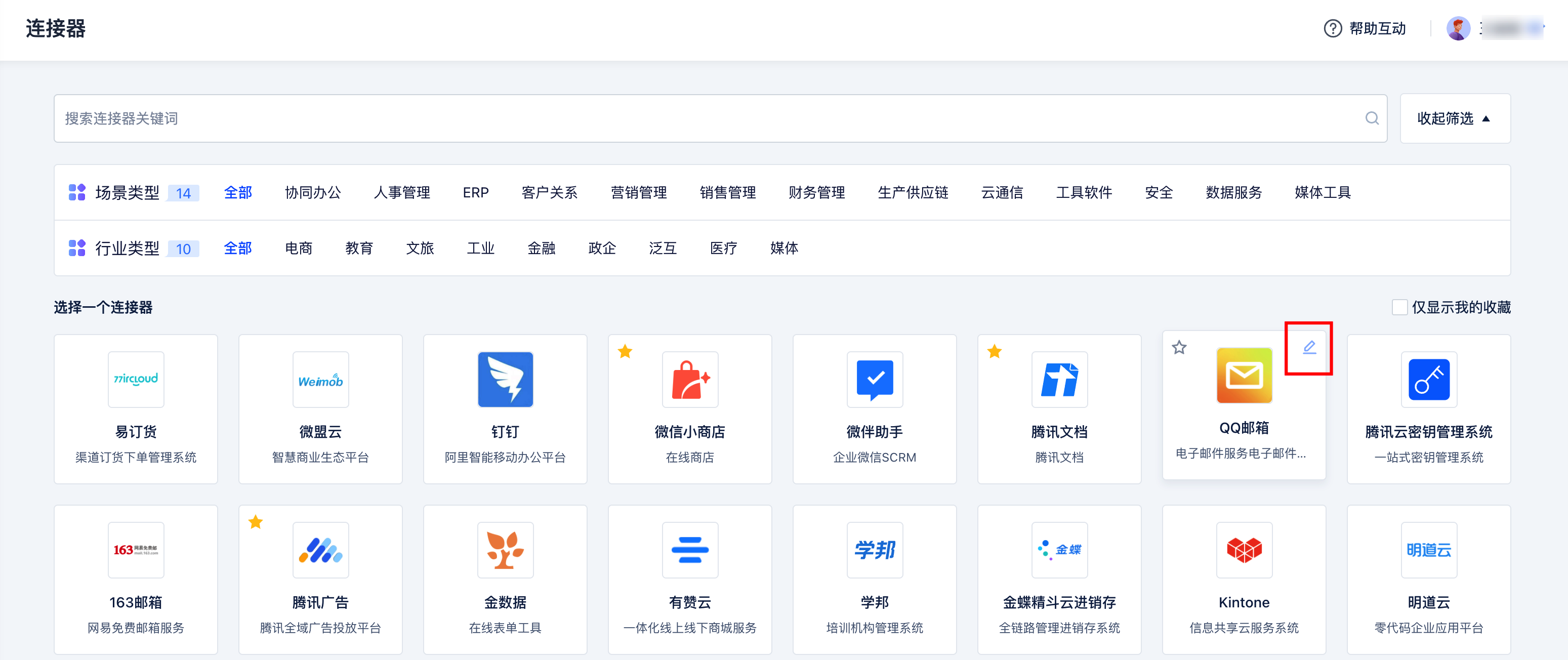This screenshot has height=660, width=1568.
Task: Click the 行业类型 grid icon
Action: 77,248
